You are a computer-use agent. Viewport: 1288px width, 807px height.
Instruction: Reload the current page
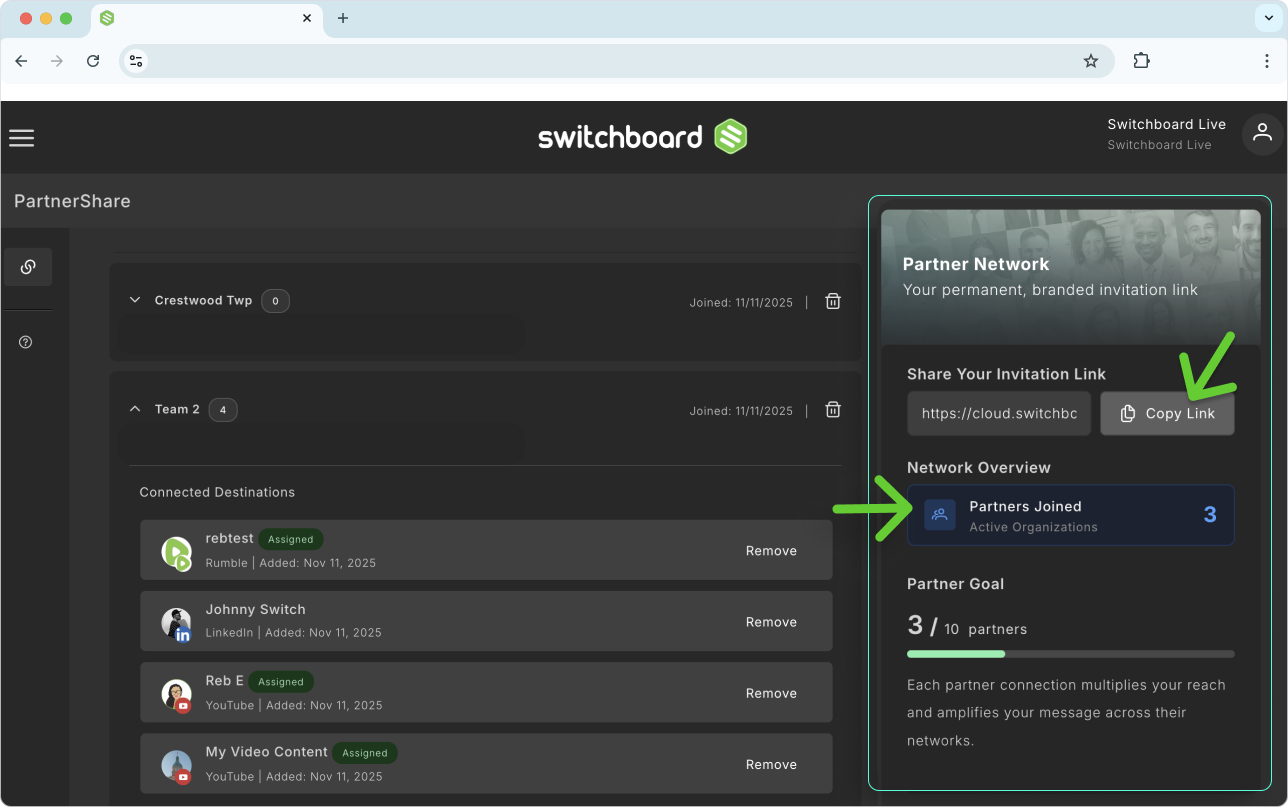[x=93, y=61]
